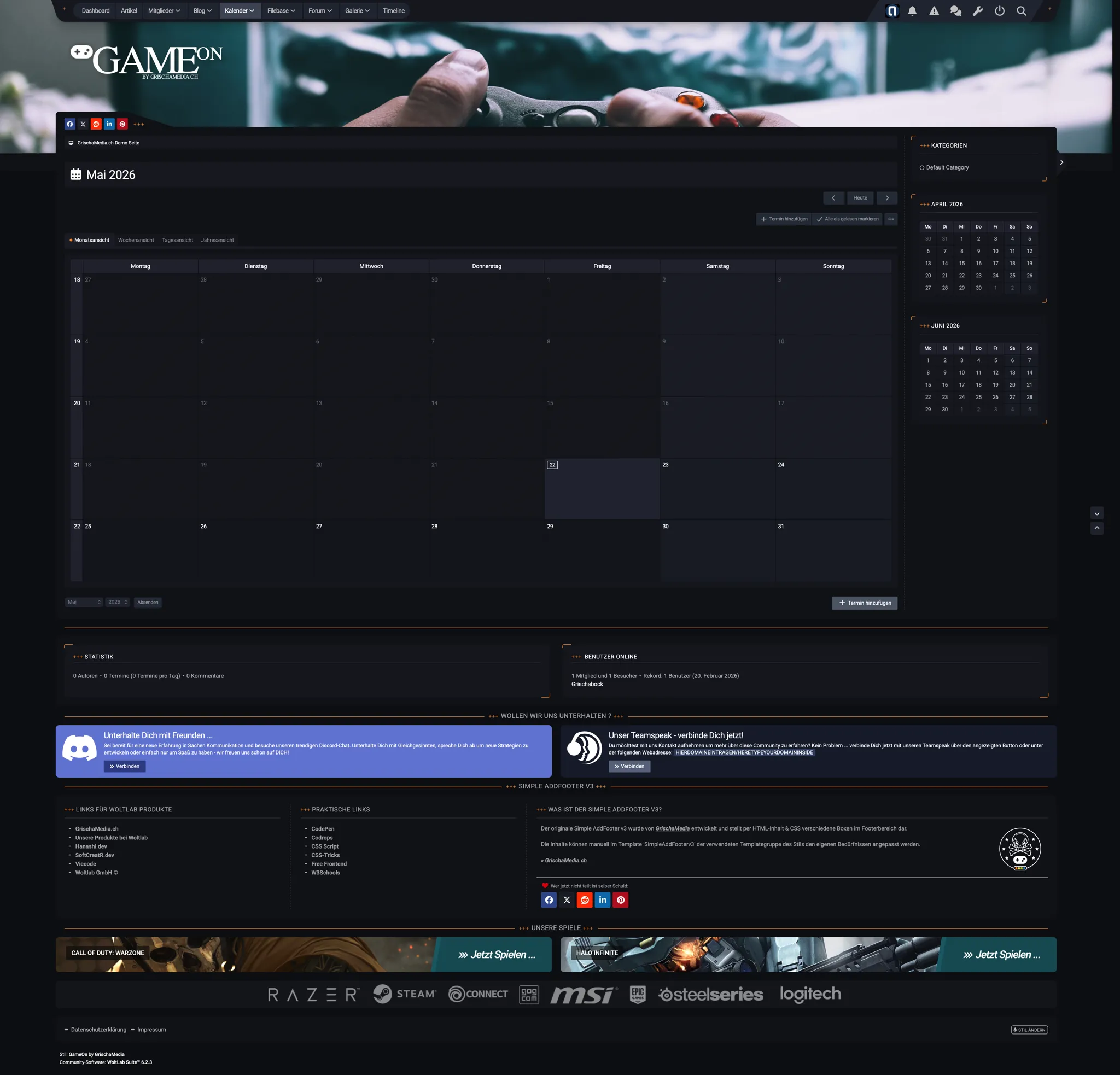The width and height of the screenshot is (1120, 1075).
Task: Jump down with the page scroll-down arrow
Action: click(1096, 513)
